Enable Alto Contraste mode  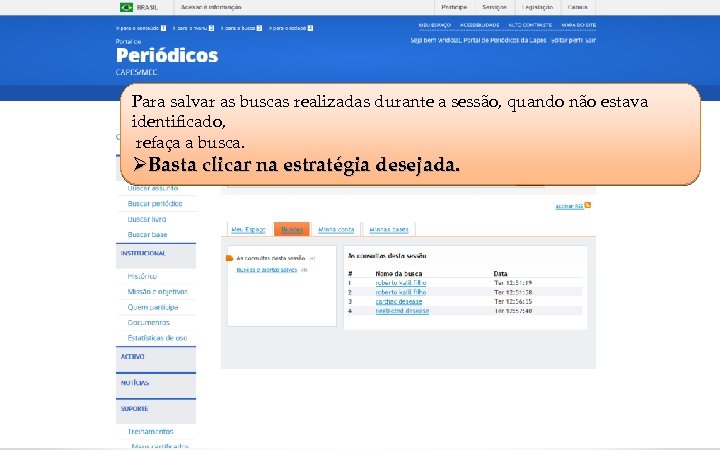(530, 25)
